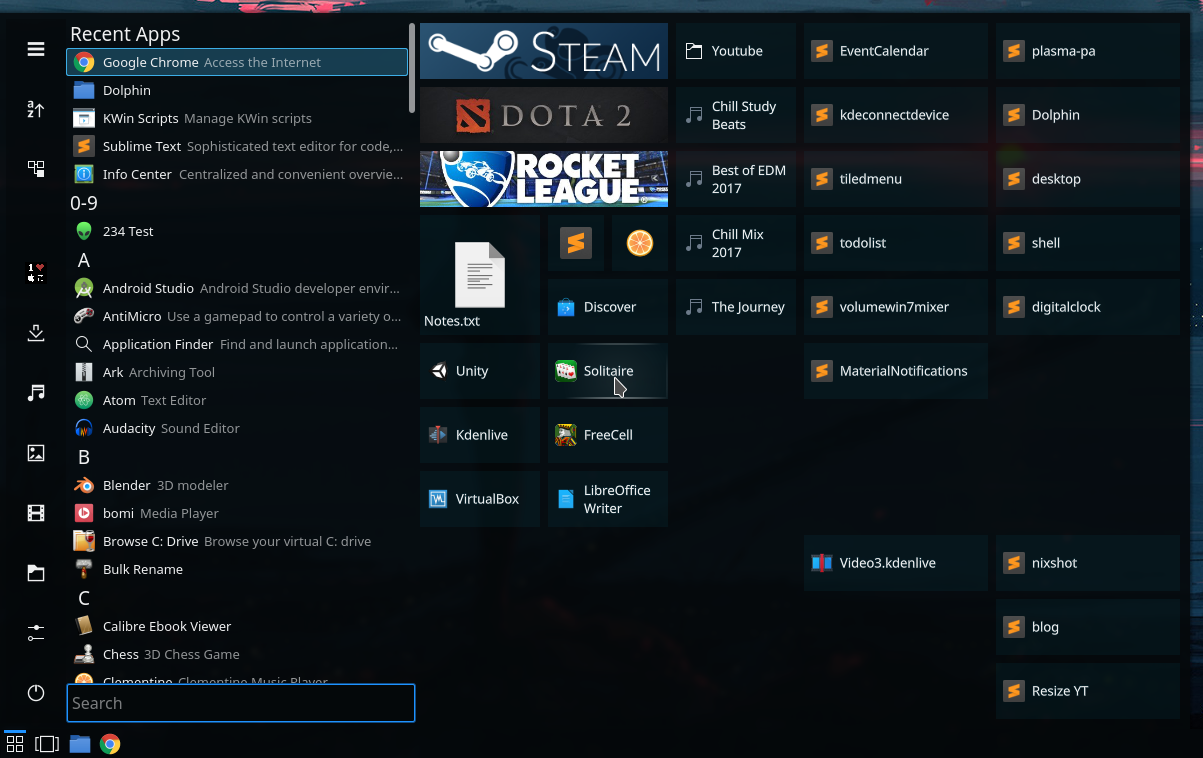Launch Dolphin from the Recent Apps list
This screenshot has width=1203, height=758.
click(x=237, y=90)
